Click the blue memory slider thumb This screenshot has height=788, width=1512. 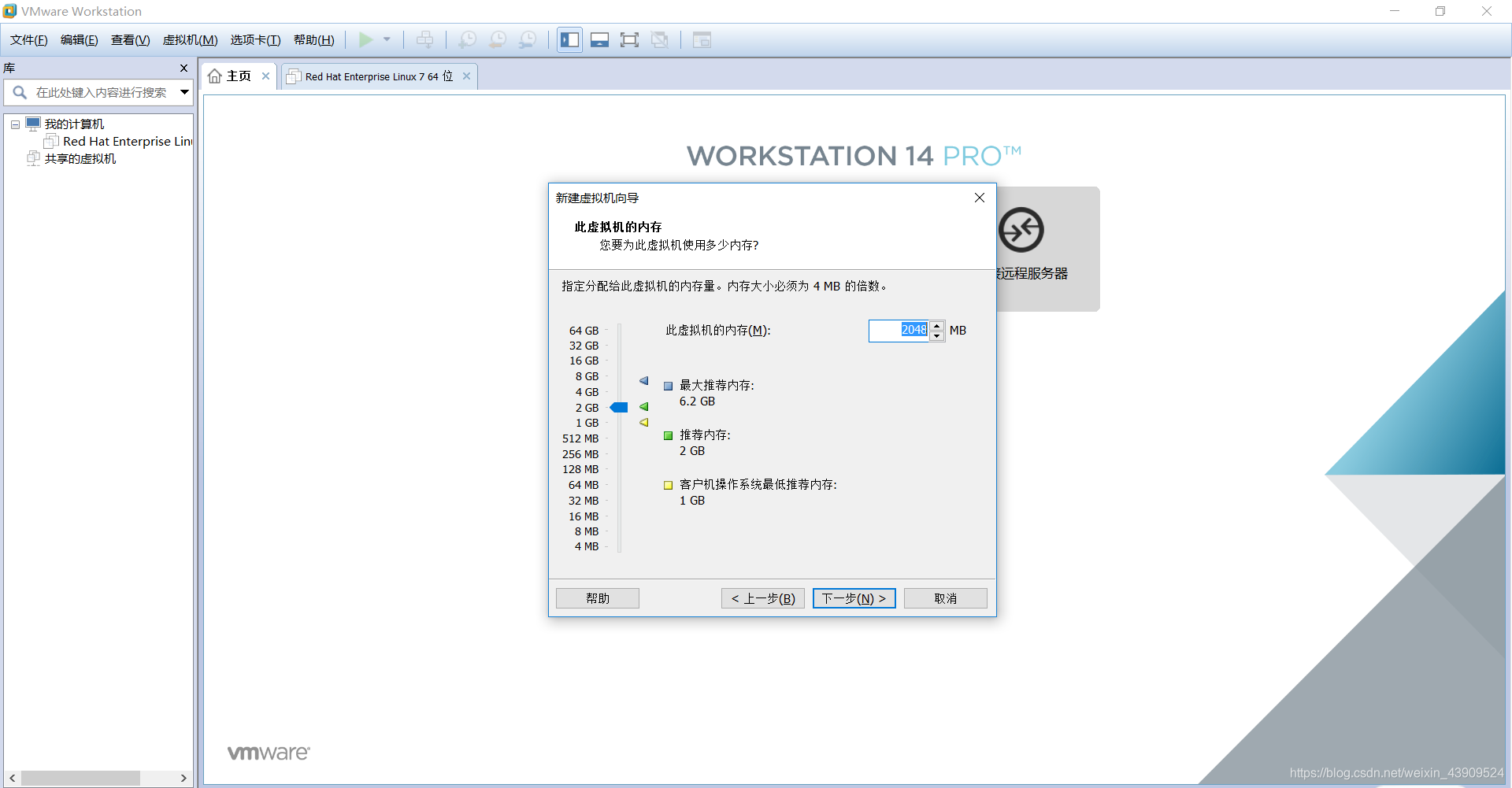(x=619, y=408)
